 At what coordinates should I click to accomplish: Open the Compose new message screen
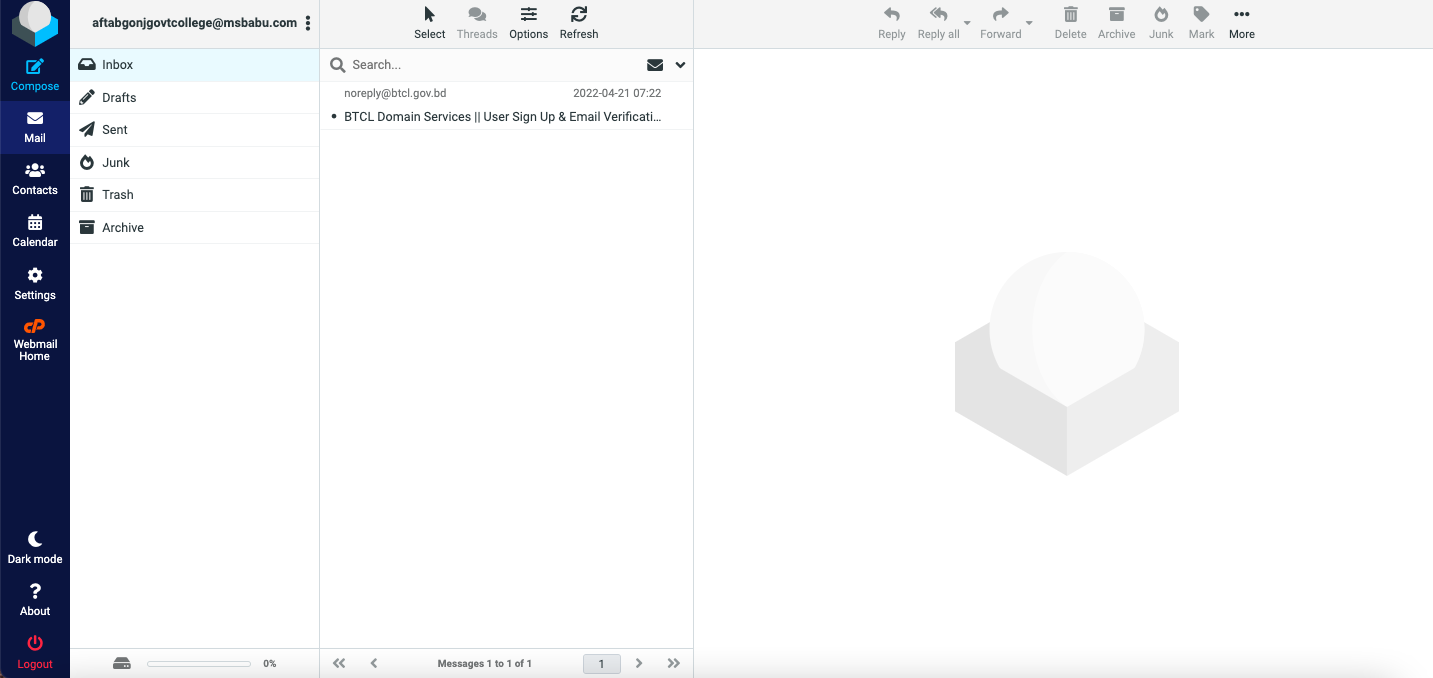tap(35, 75)
